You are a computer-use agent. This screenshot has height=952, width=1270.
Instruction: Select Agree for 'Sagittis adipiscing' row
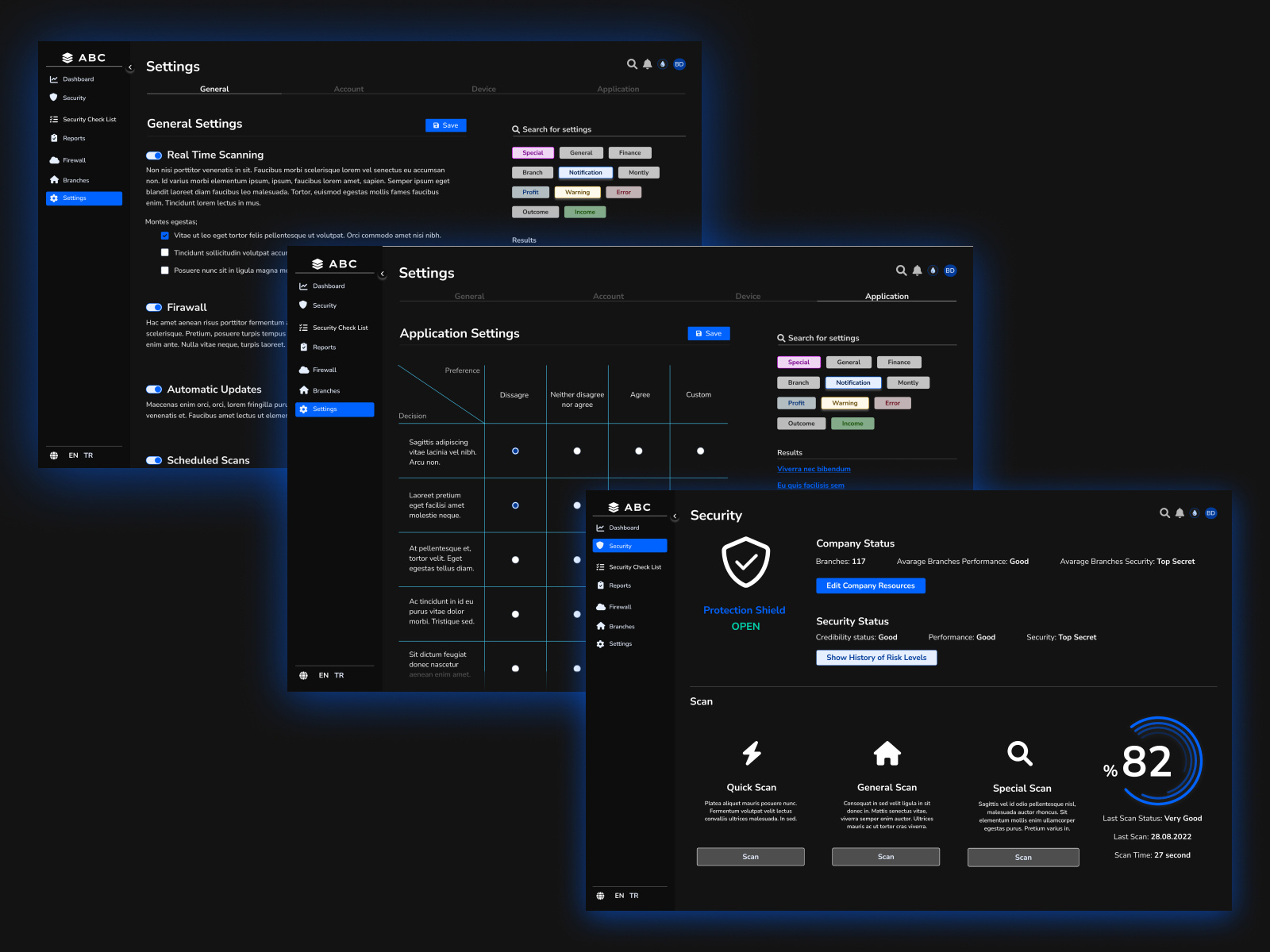pos(638,451)
